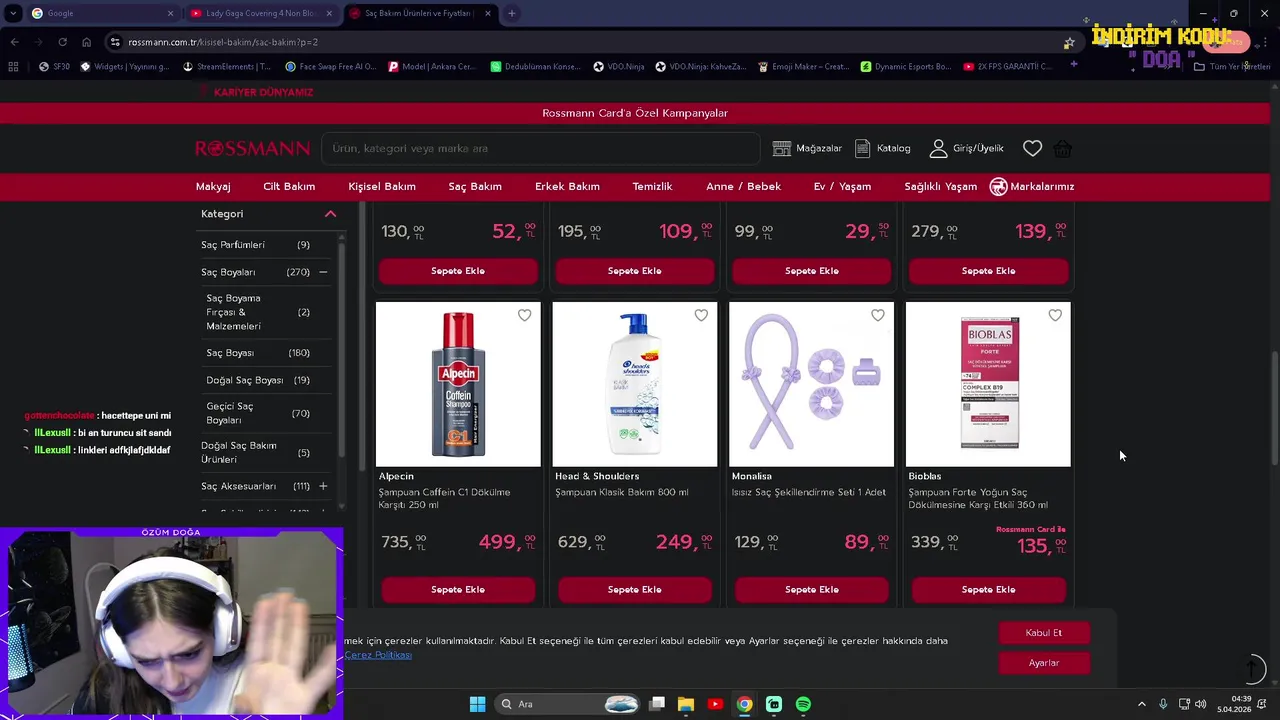Open the Katalog link

(x=882, y=148)
